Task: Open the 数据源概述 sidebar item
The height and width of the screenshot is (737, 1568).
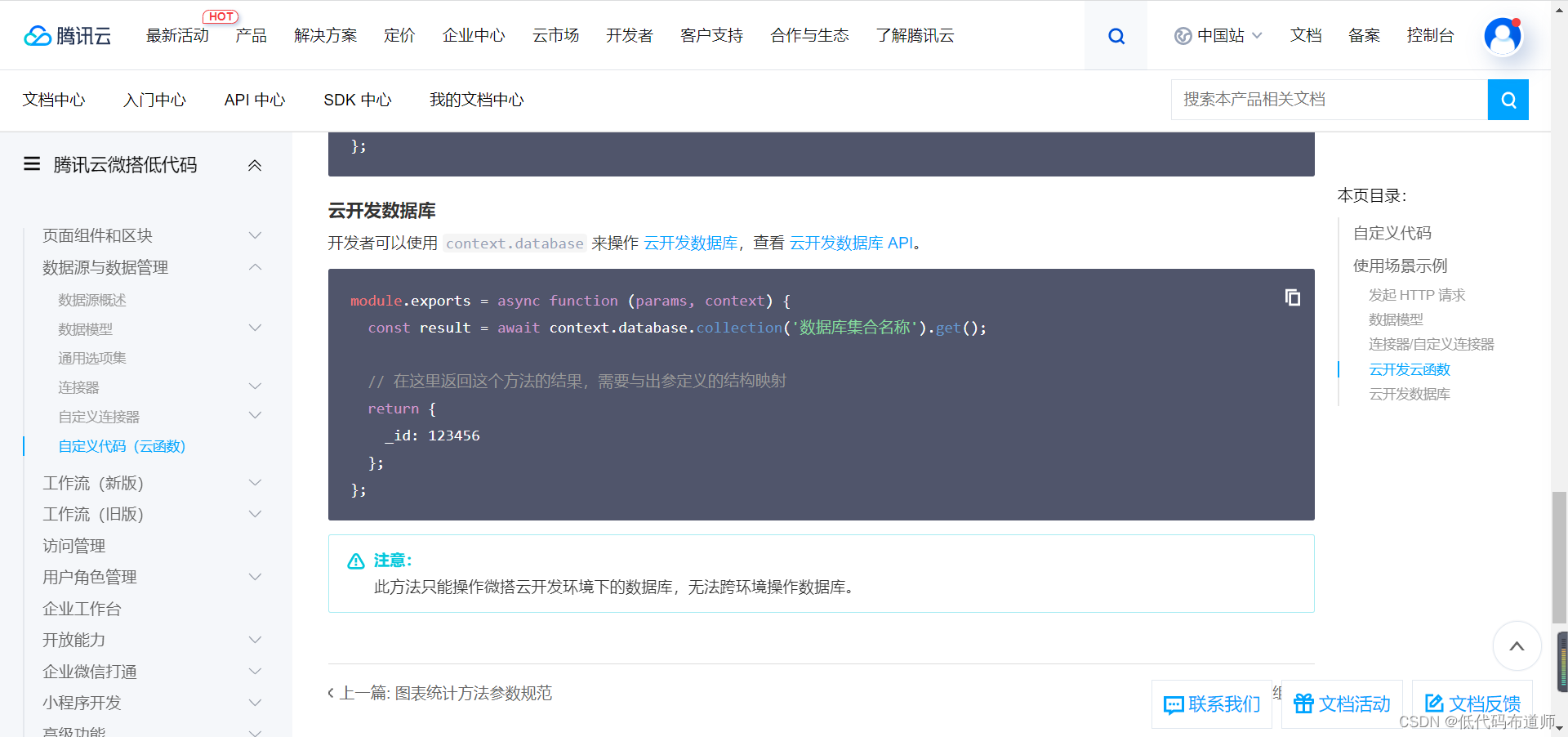Action: click(x=92, y=300)
